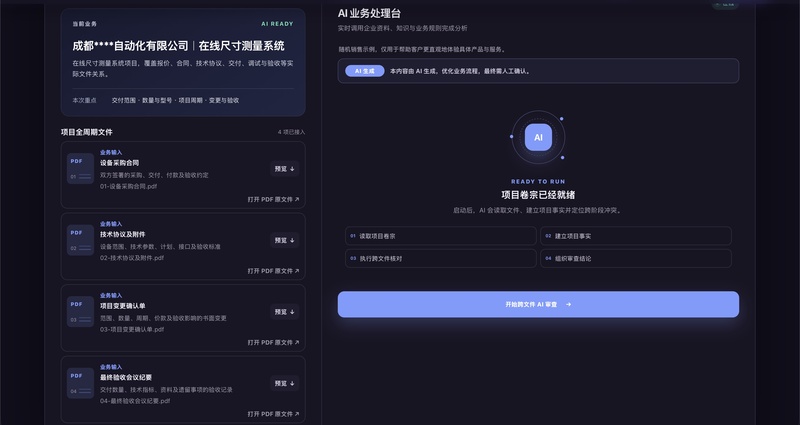800x425 pixels.
Task: Expand 预览 for 最终验收会议纪要
Action: click(285, 383)
